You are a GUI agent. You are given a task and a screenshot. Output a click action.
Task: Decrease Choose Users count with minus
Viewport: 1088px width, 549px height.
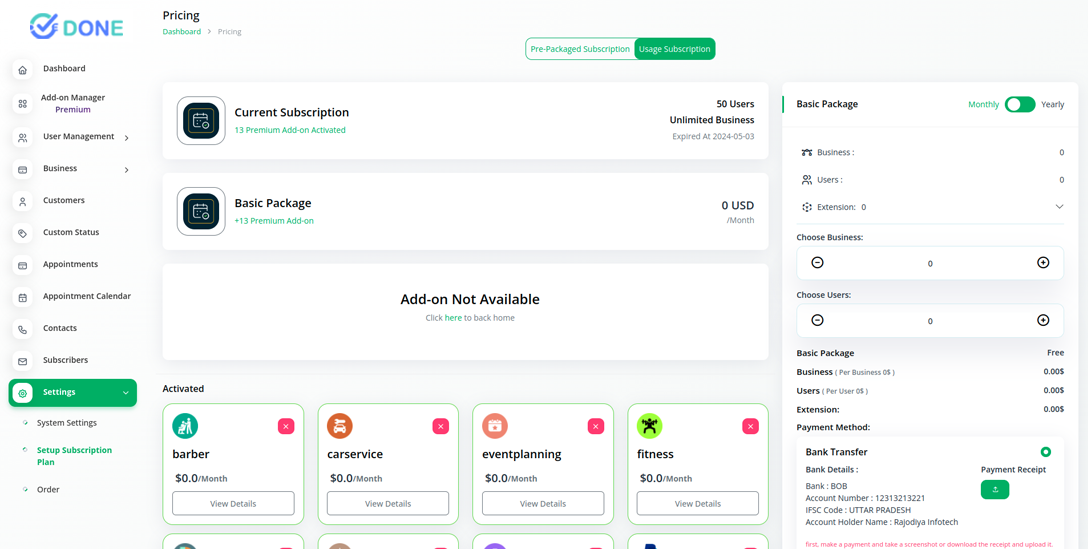(817, 320)
